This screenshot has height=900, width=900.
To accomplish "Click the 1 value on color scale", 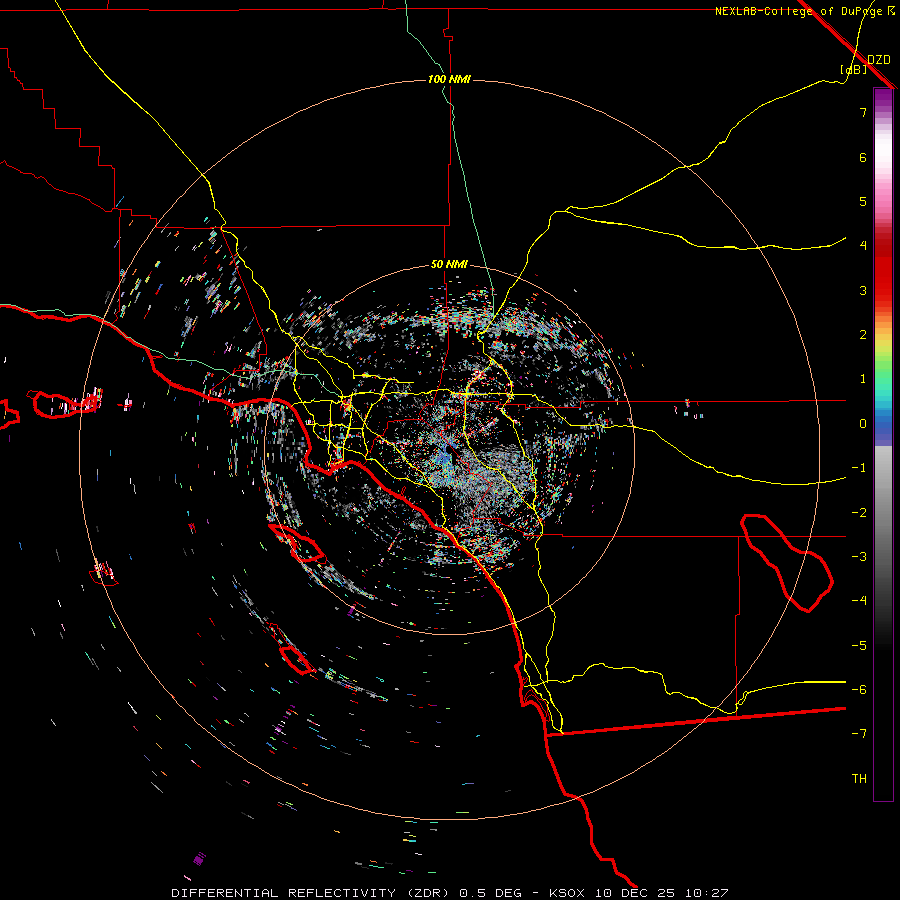I will point(863,379).
